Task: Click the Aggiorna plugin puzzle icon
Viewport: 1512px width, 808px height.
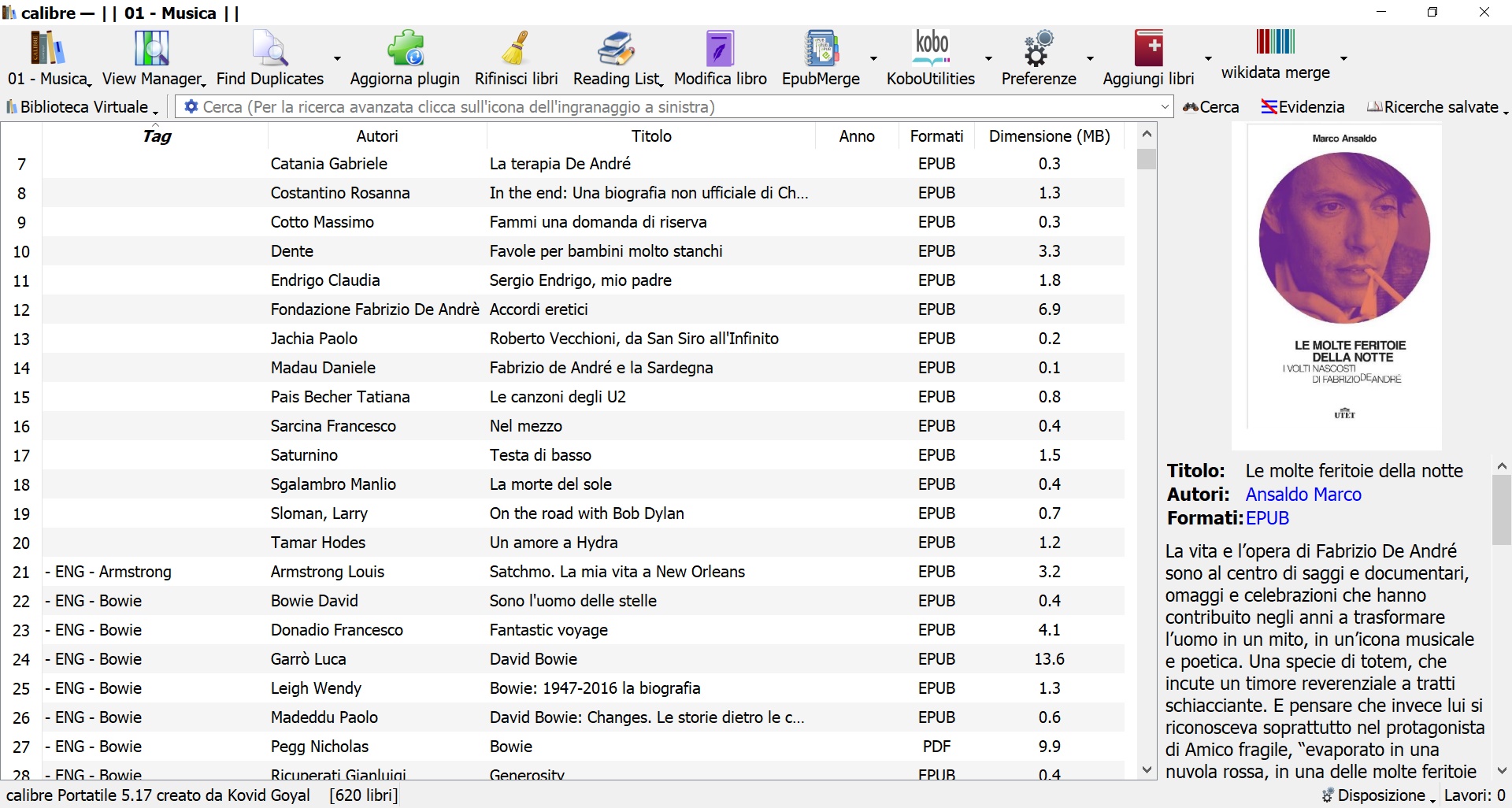Action: pos(405,48)
